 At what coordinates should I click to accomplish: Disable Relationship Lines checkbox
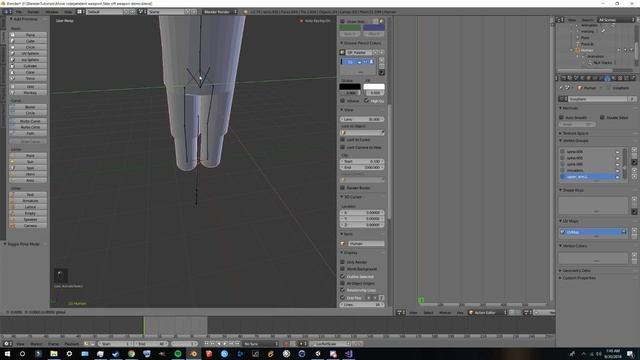click(343, 290)
